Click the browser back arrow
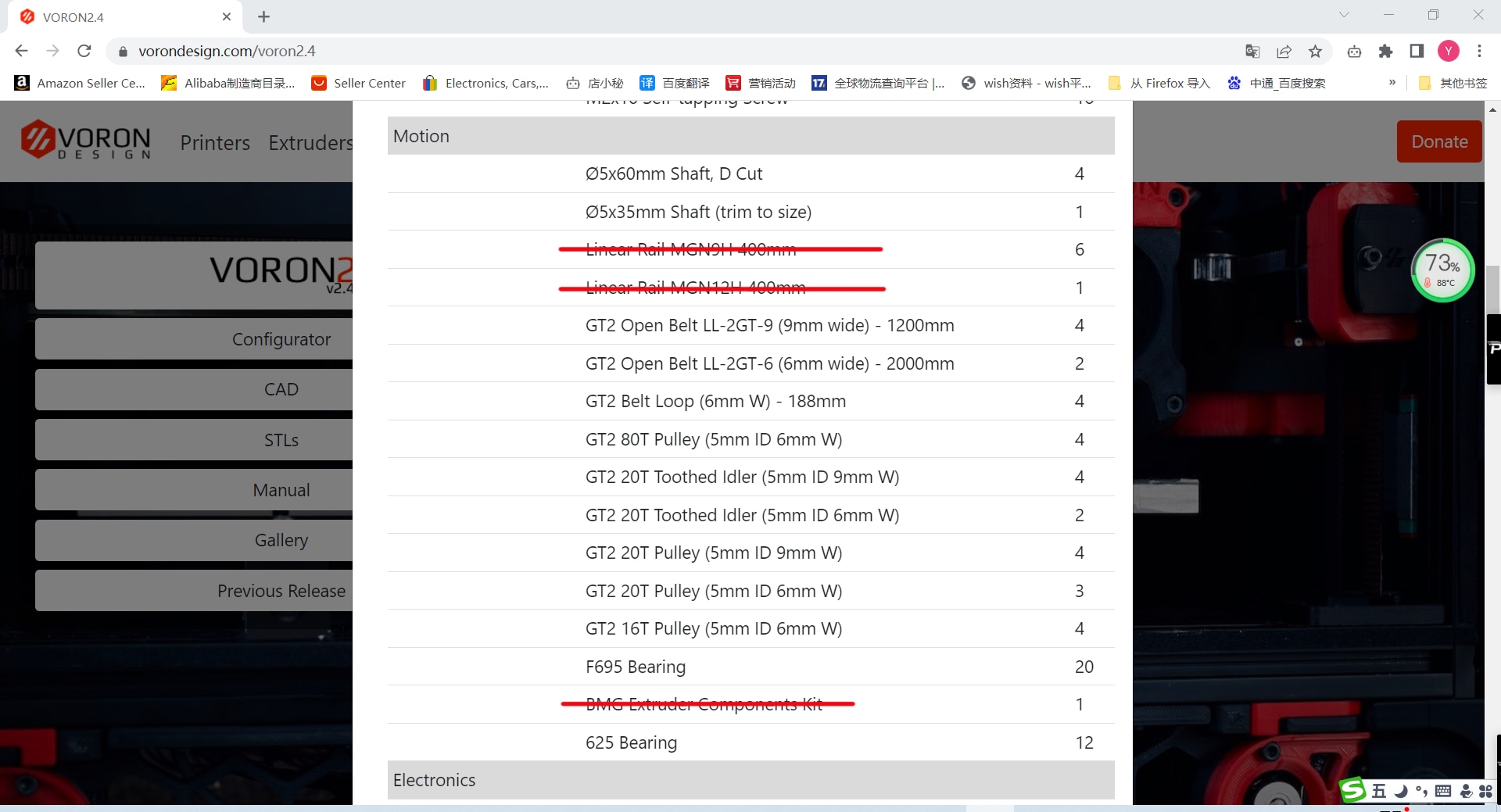1501x812 pixels. click(21, 51)
